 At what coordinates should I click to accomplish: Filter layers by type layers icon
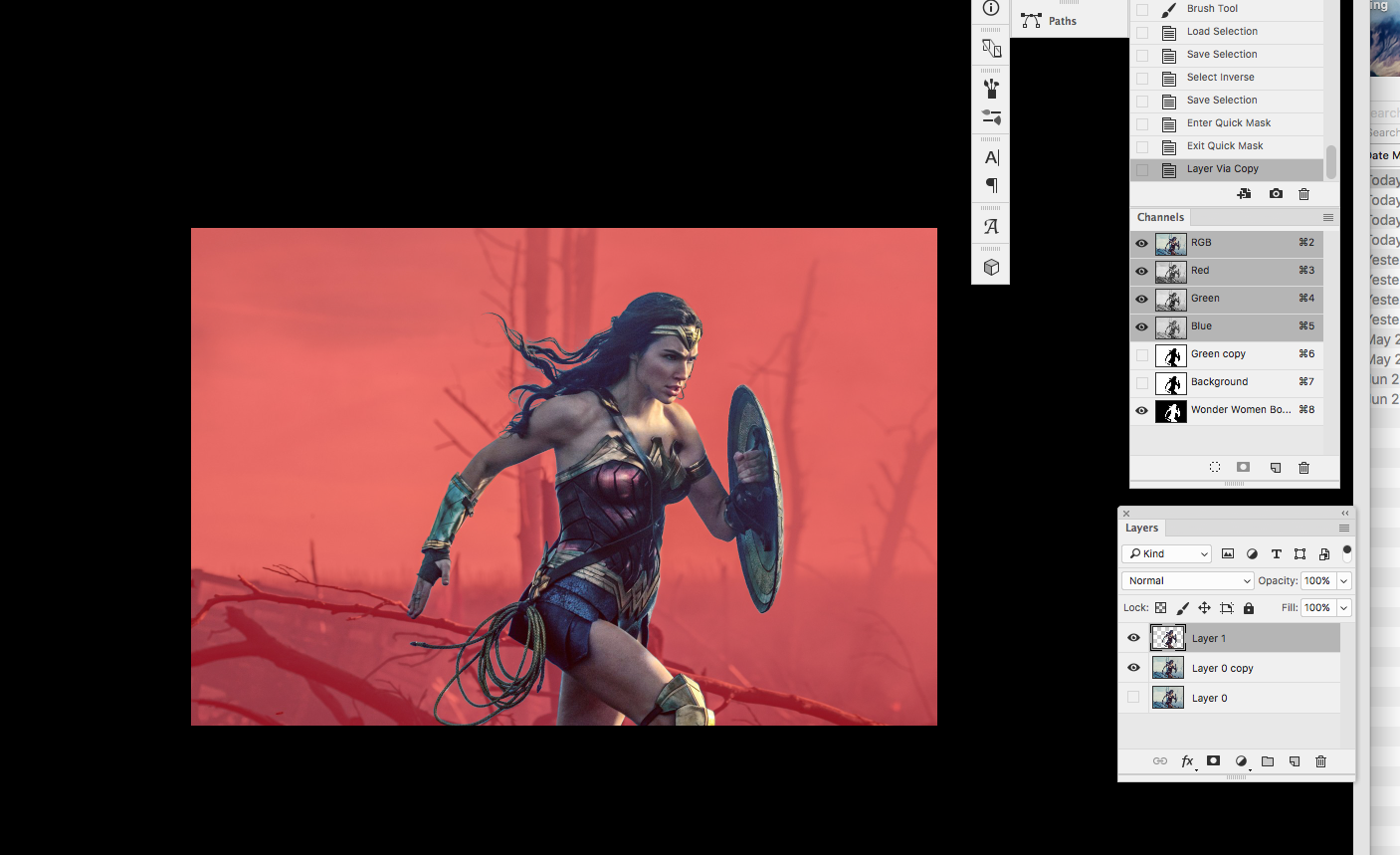(x=1276, y=553)
